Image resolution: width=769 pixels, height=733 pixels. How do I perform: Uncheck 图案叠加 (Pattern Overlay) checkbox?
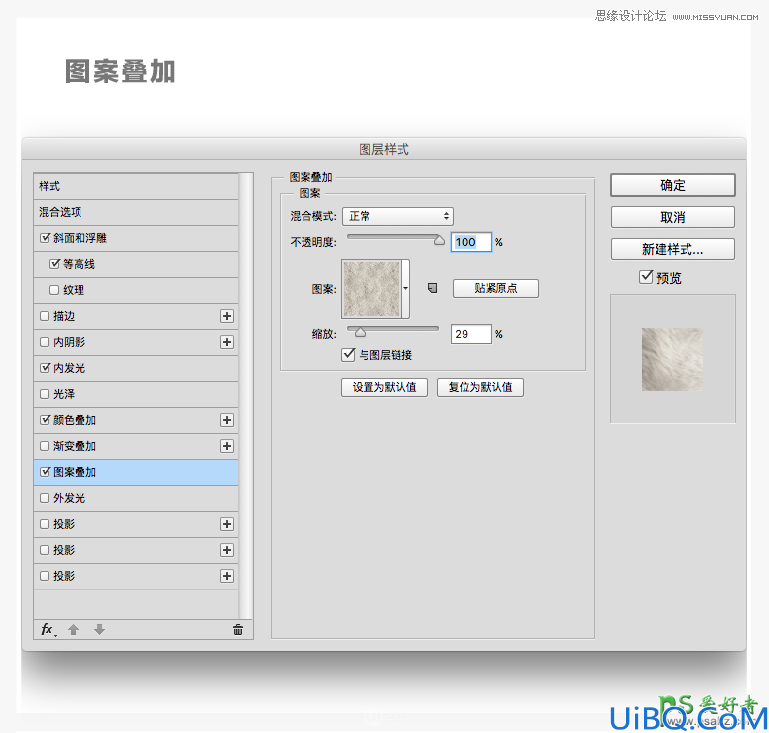point(45,472)
